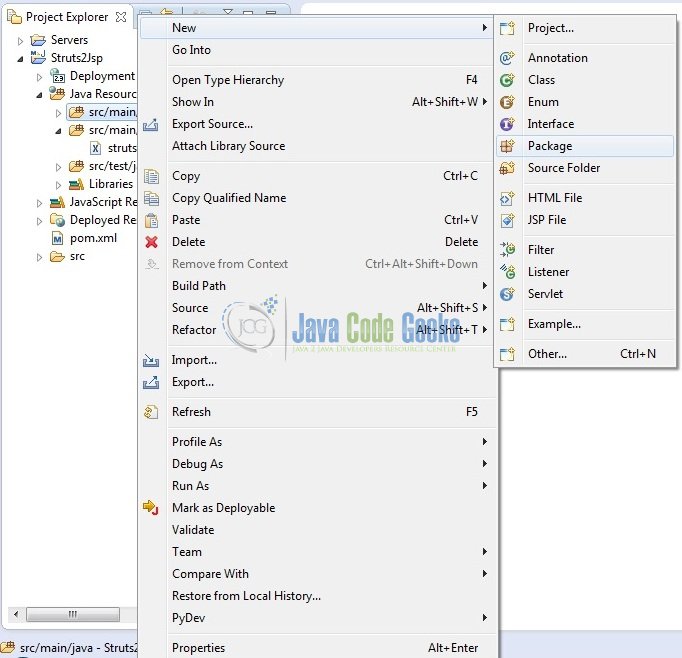Open the PyDev submenu
The width and height of the screenshot is (682, 658).
click(x=317, y=618)
